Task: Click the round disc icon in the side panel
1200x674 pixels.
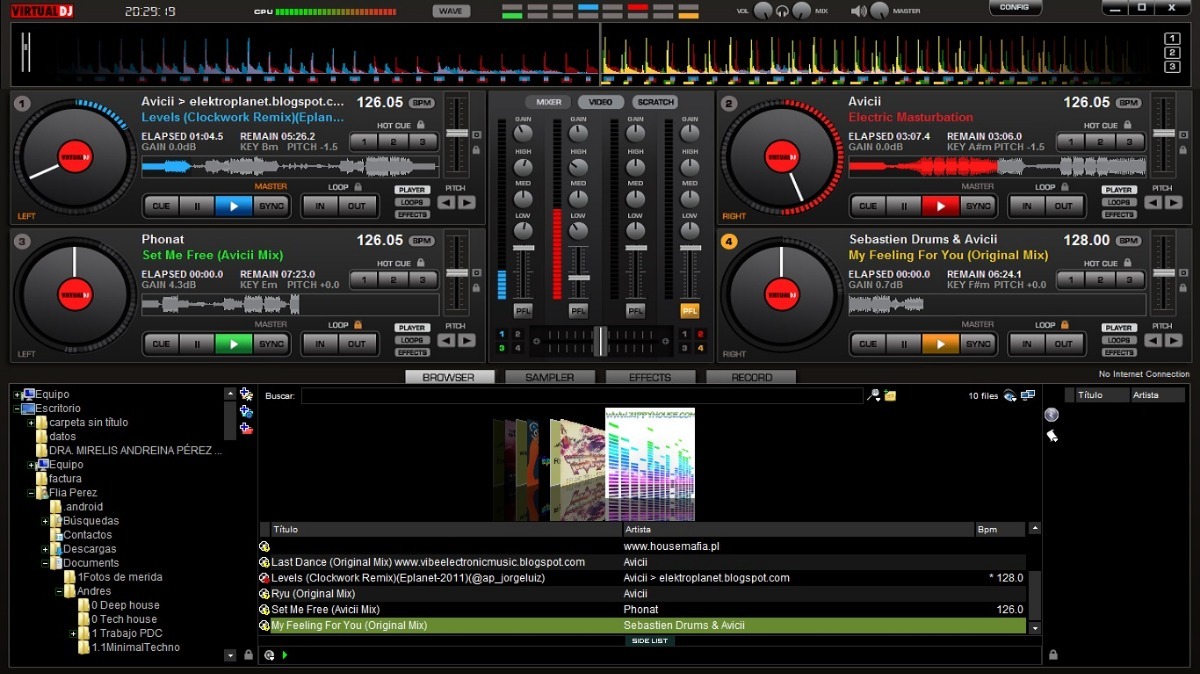Action: click(1051, 415)
